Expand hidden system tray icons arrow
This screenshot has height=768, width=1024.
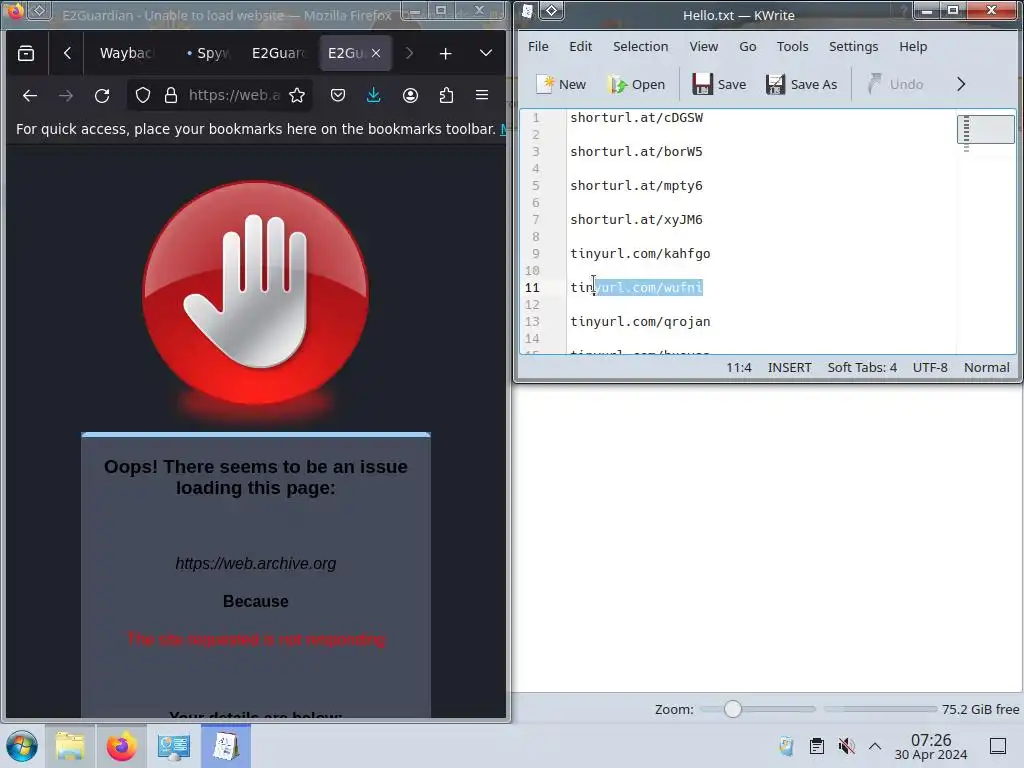(875, 746)
